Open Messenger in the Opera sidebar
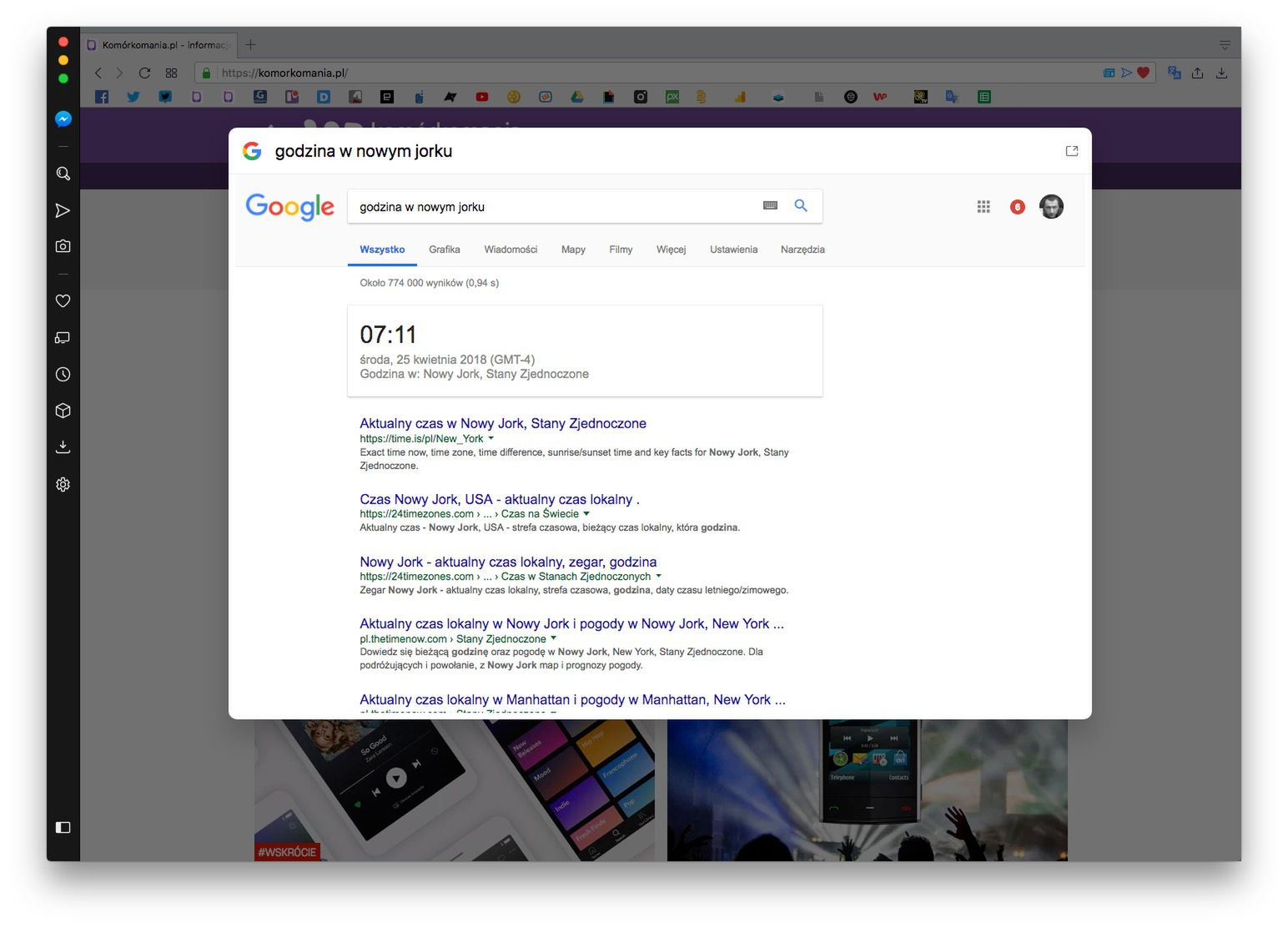This screenshot has width=1288, height=928. point(63,119)
